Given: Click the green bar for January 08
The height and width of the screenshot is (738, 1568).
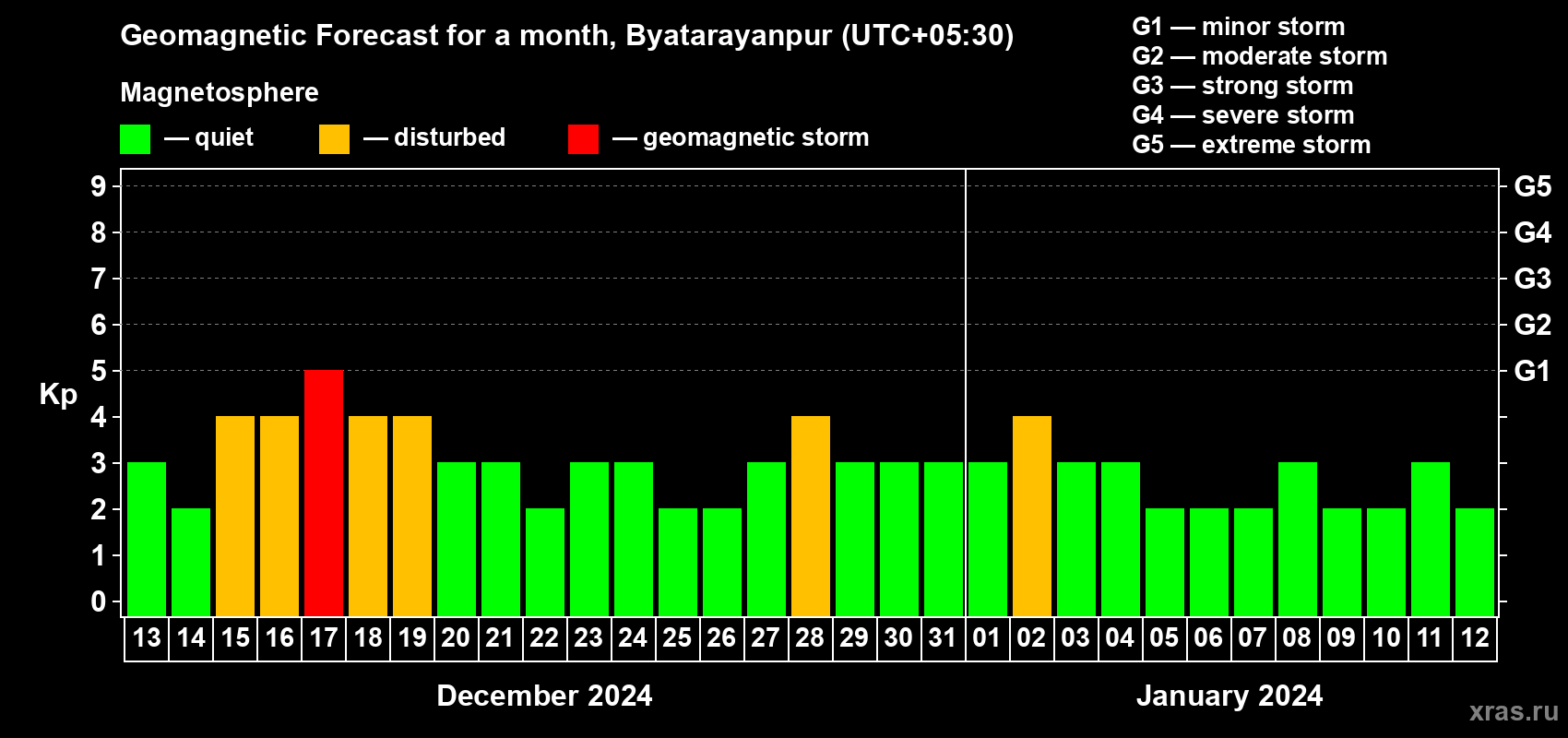Looking at the screenshot, I should pos(1298,540).
